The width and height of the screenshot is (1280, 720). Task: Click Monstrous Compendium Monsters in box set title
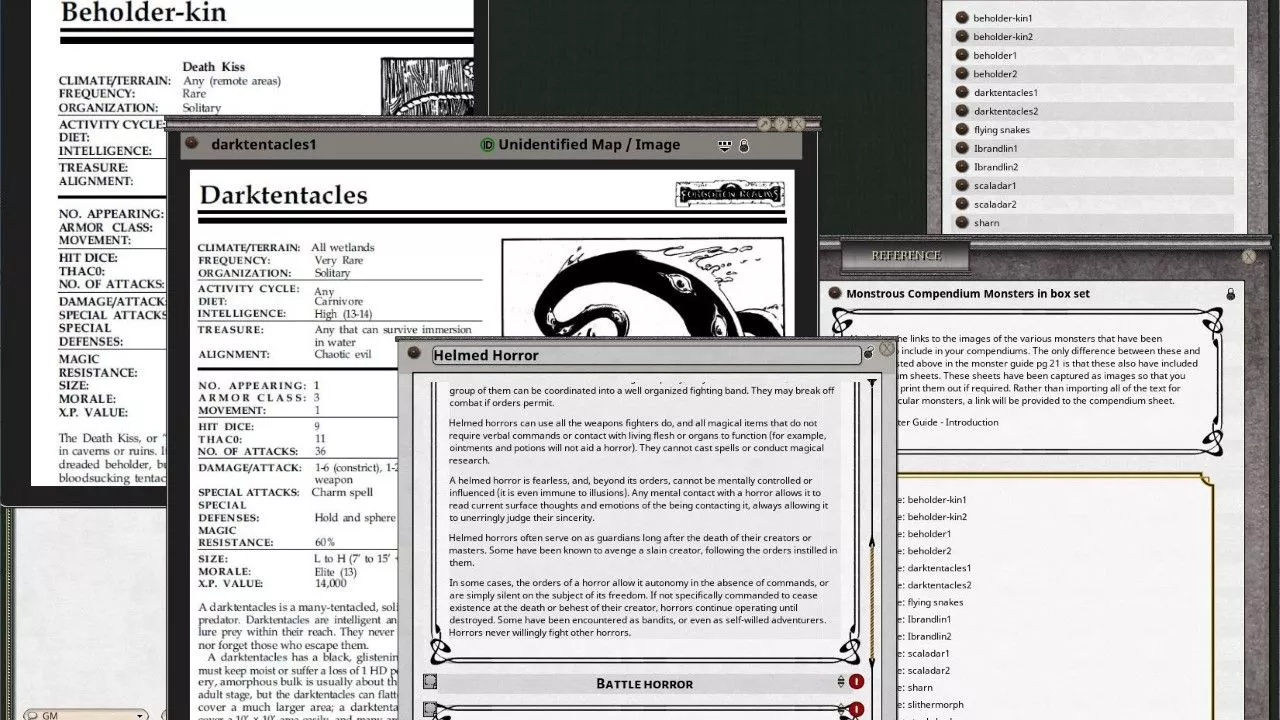pyautogui.click(x=968, y=294)
